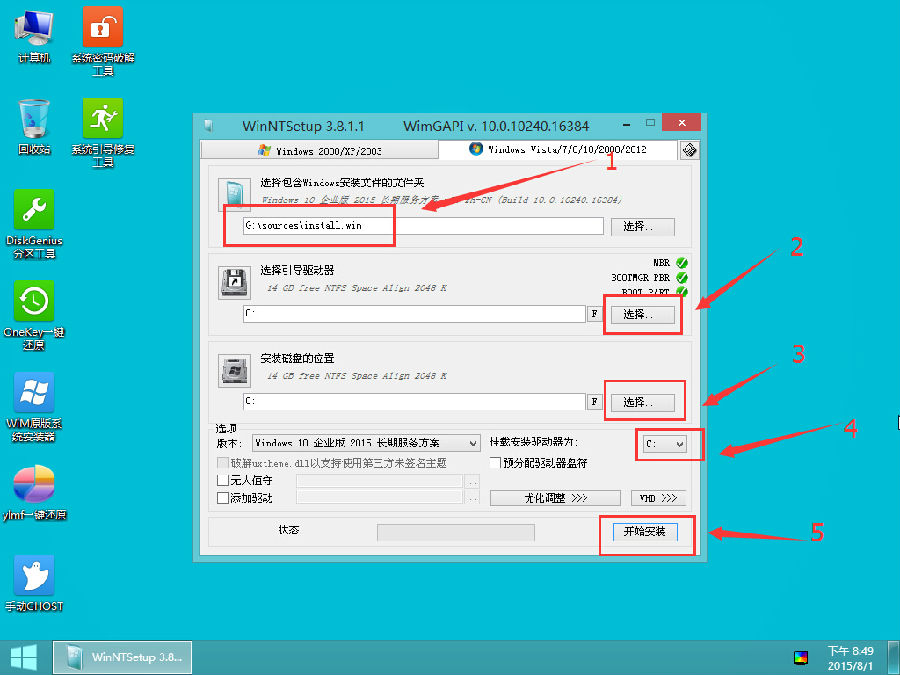Open the 优化调整 >>> settings

point(555,497)
